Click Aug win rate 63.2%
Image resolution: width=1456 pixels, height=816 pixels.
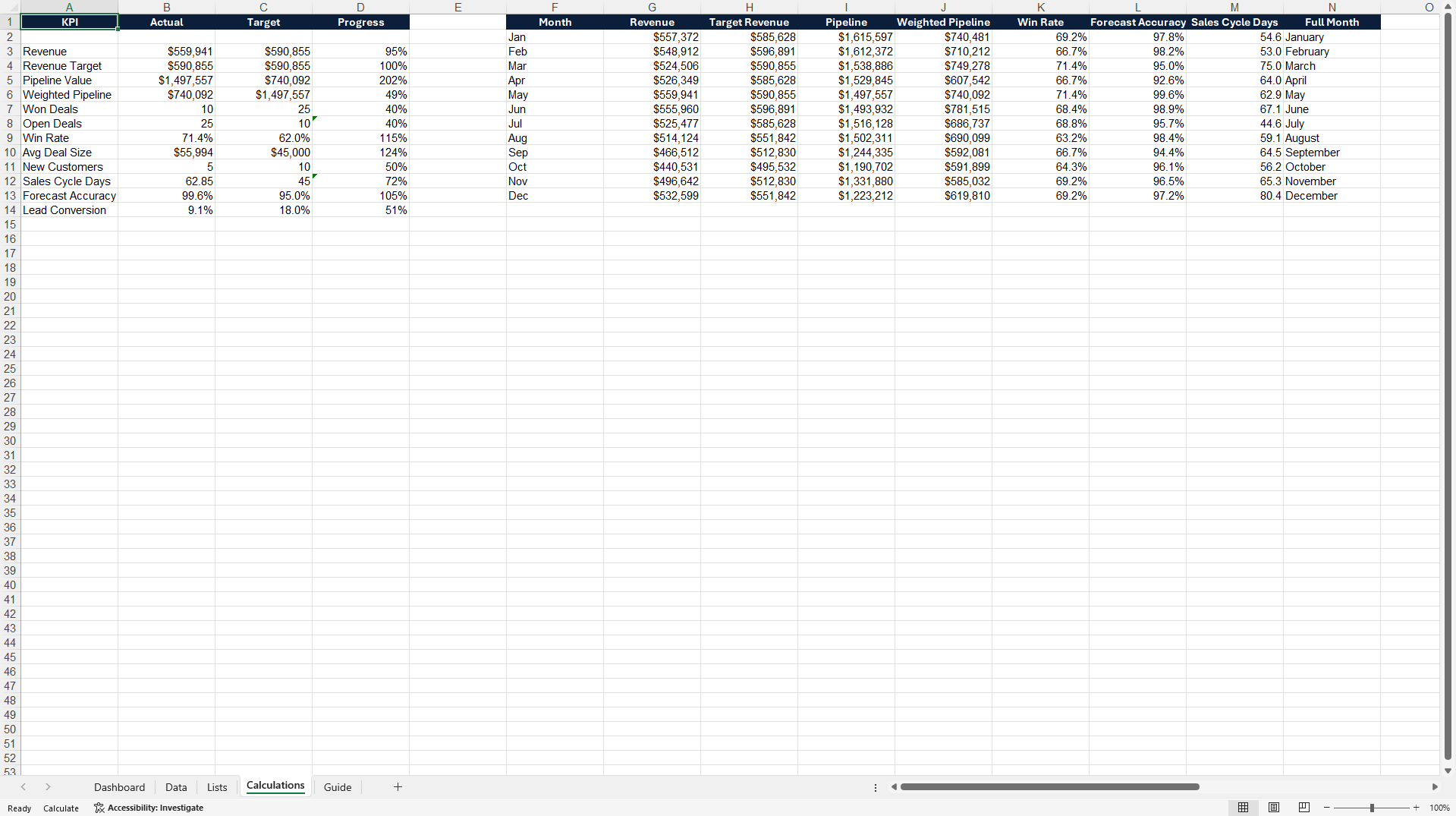(x=1040, y=138)
